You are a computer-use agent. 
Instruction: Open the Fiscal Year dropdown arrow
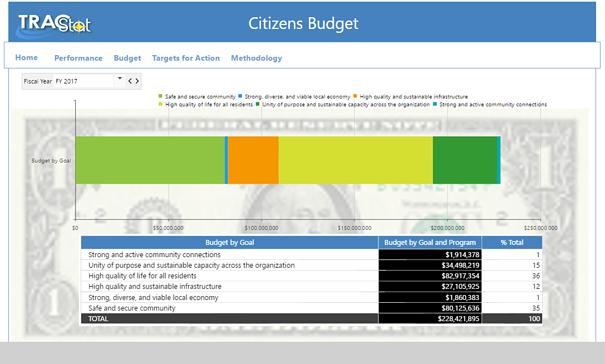[120, 79]
